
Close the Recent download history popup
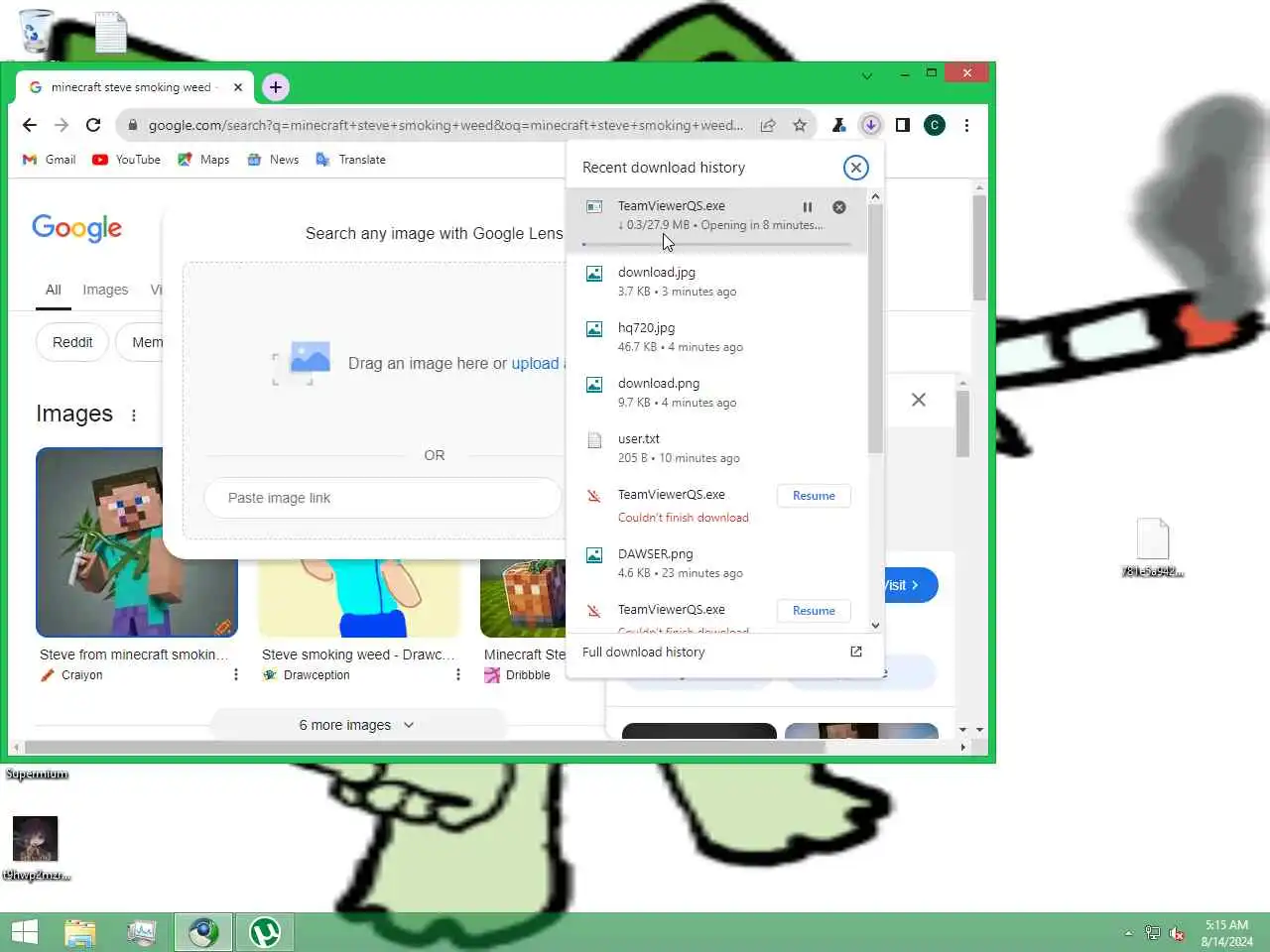(x=855, y=168)
